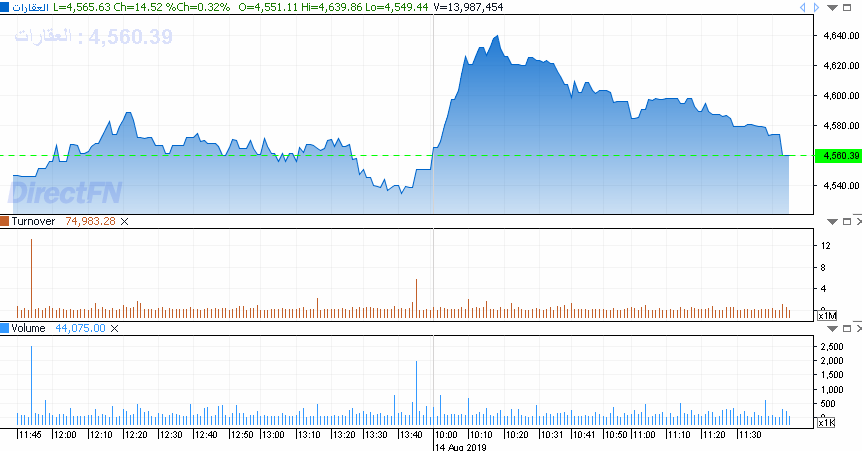Click the x1K scale box on Volume axis
Image resolution: width=862 pixels, height=451 pixels.
click(826, 423)
